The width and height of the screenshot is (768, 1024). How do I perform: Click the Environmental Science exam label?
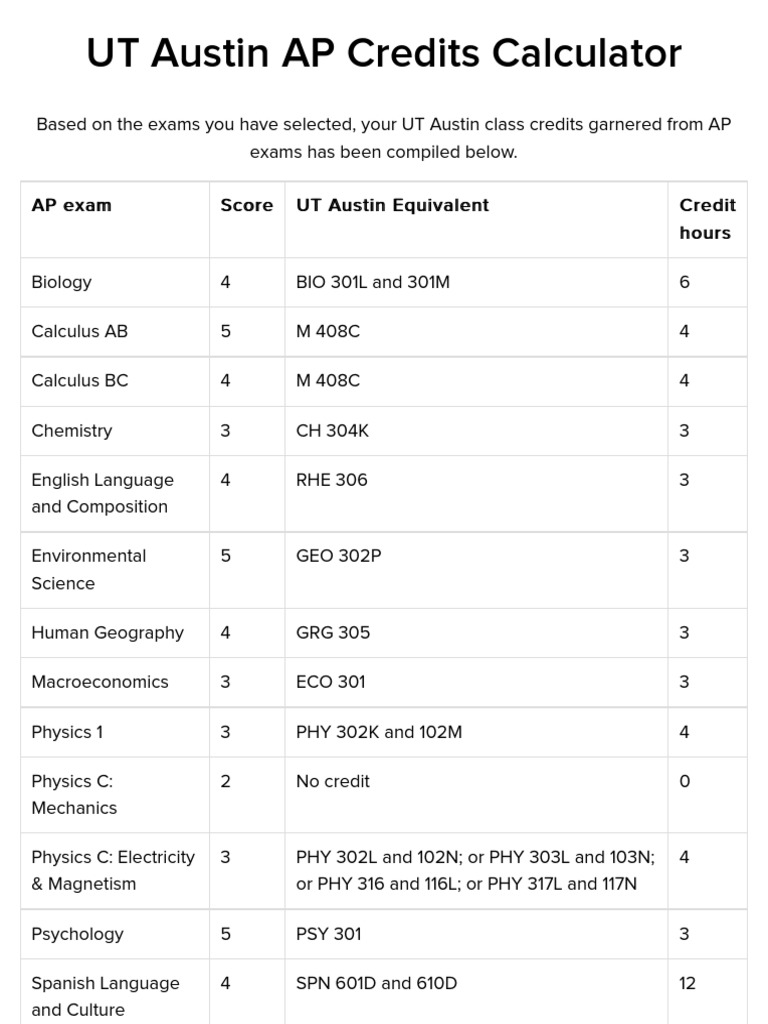click(x=88, y=569)
